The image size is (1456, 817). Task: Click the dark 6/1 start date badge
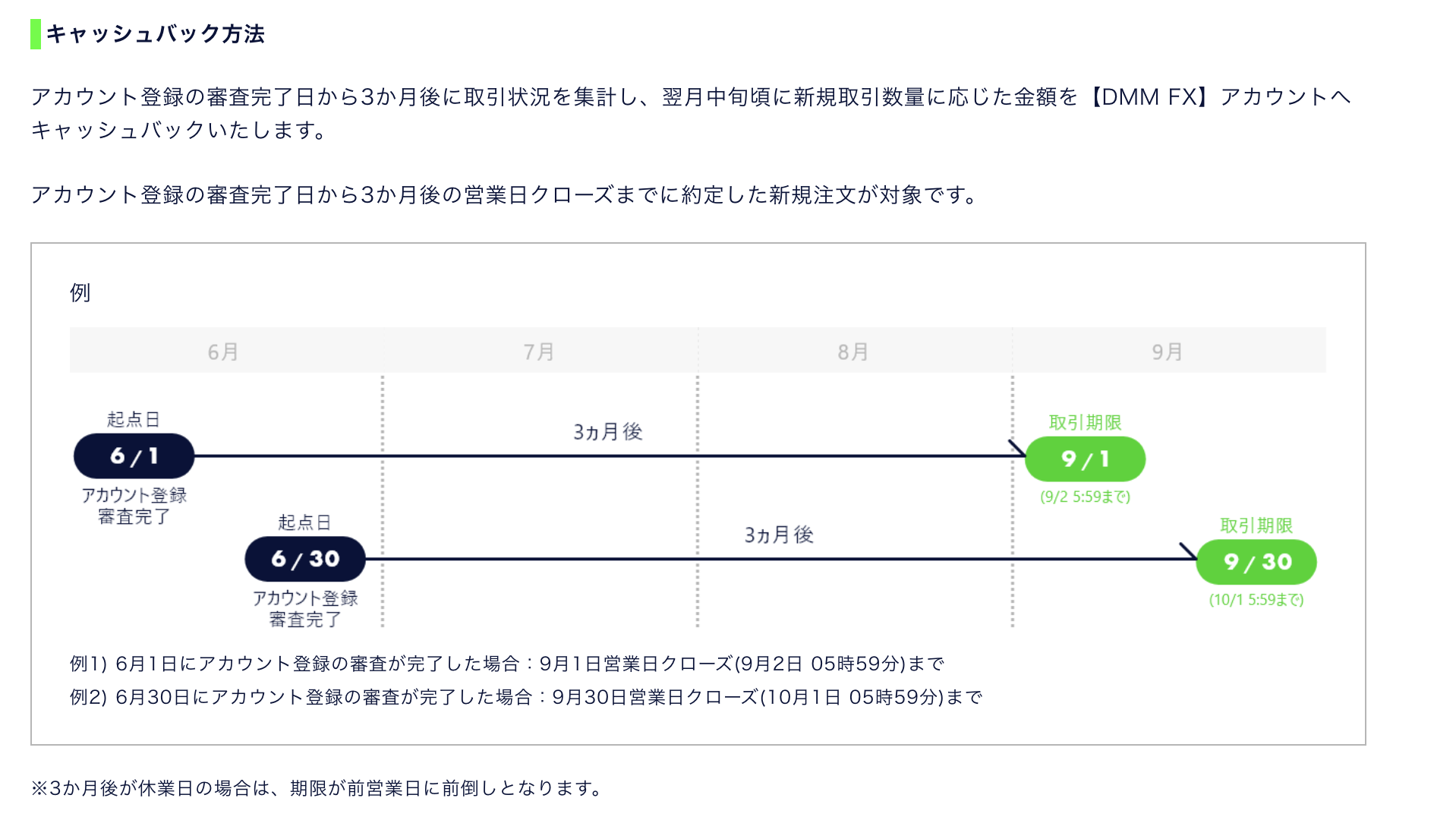point(134,456)
